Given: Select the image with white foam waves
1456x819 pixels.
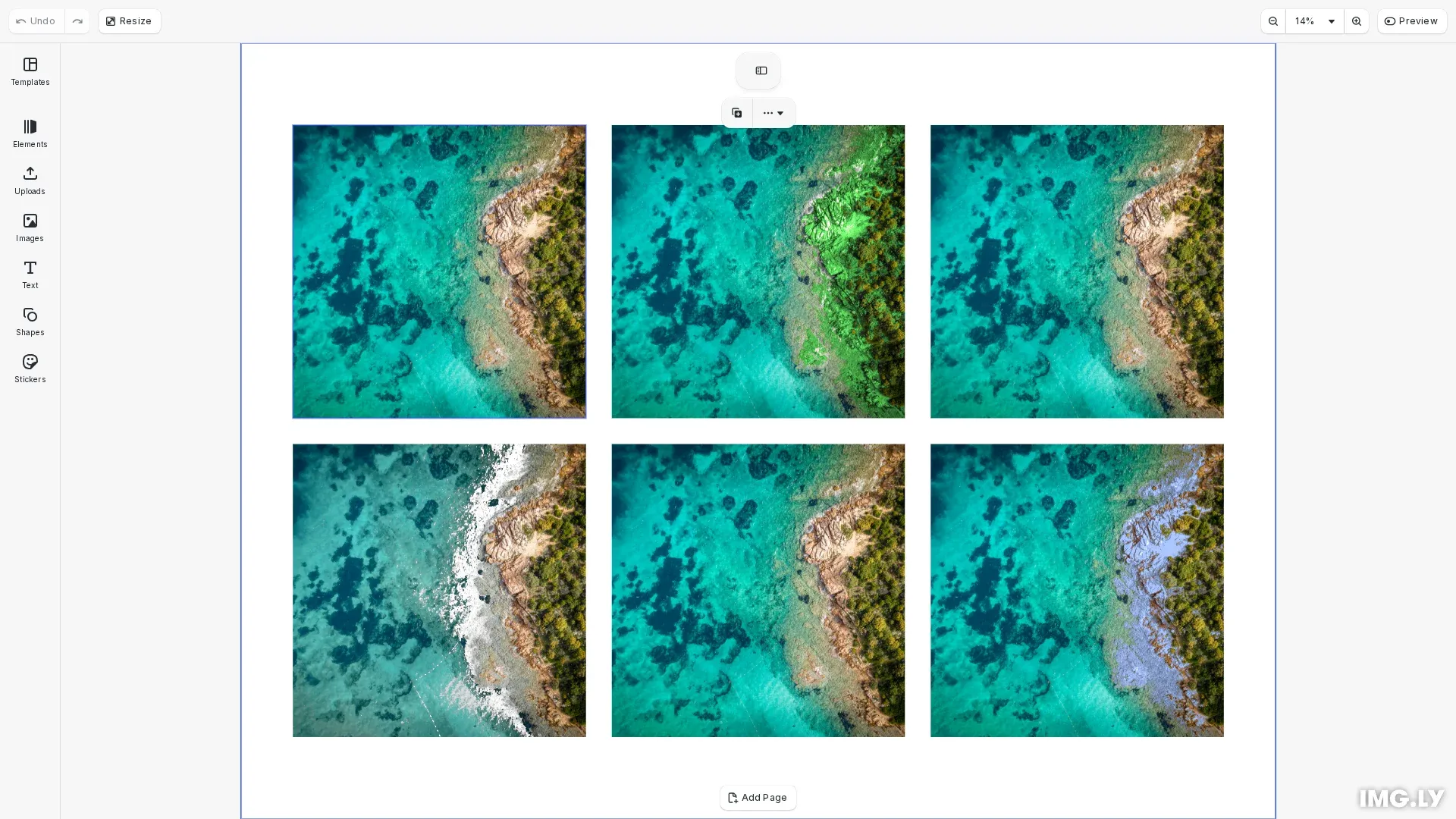Looking at the screenshot, I should [x=439, y=590].
